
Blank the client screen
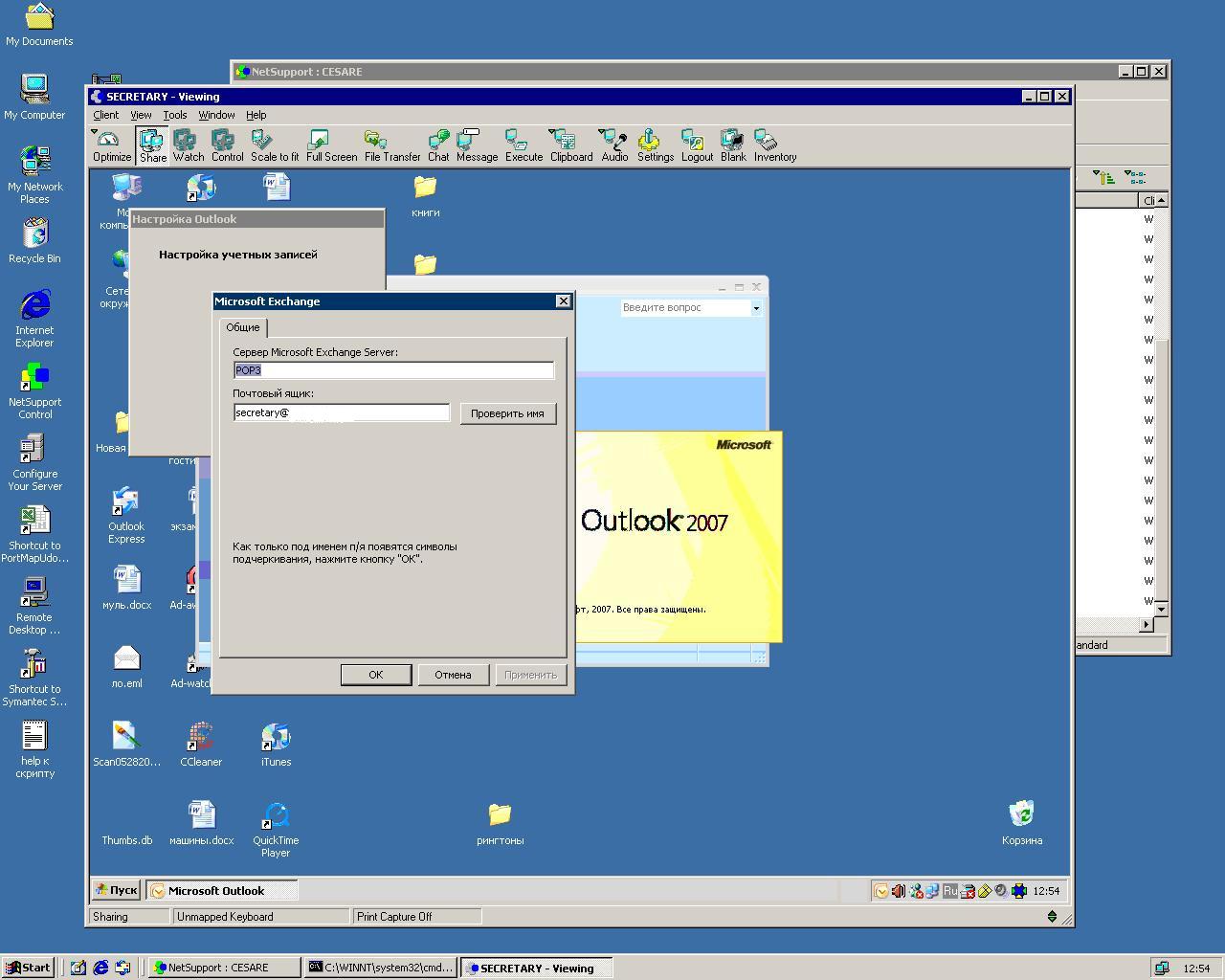733,145
